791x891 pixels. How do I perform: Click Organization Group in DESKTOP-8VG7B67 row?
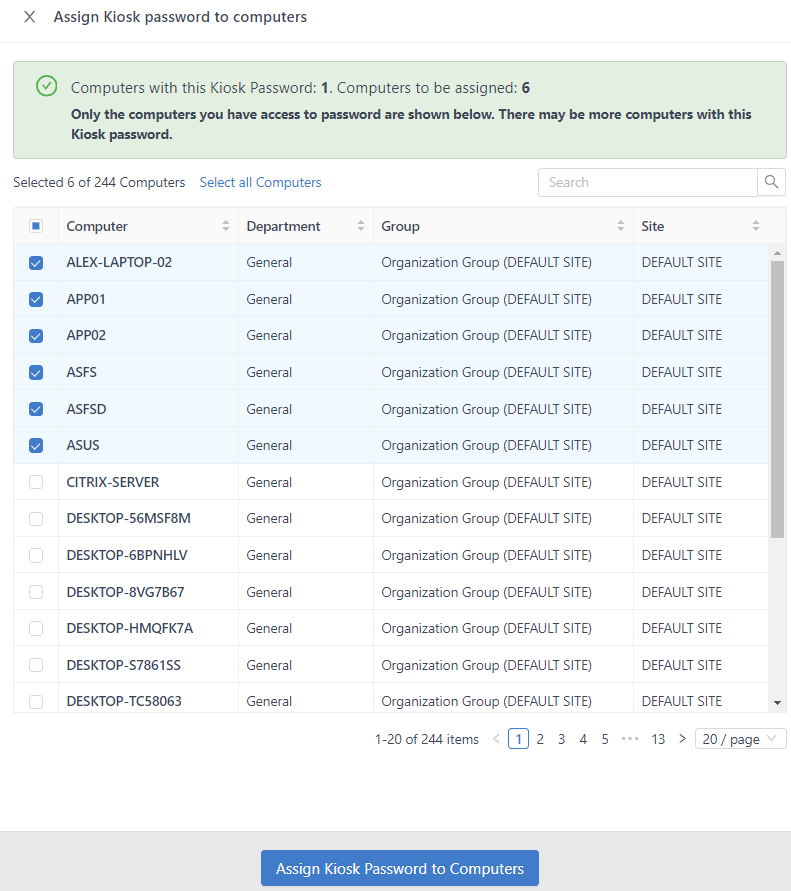coord(486,592)
